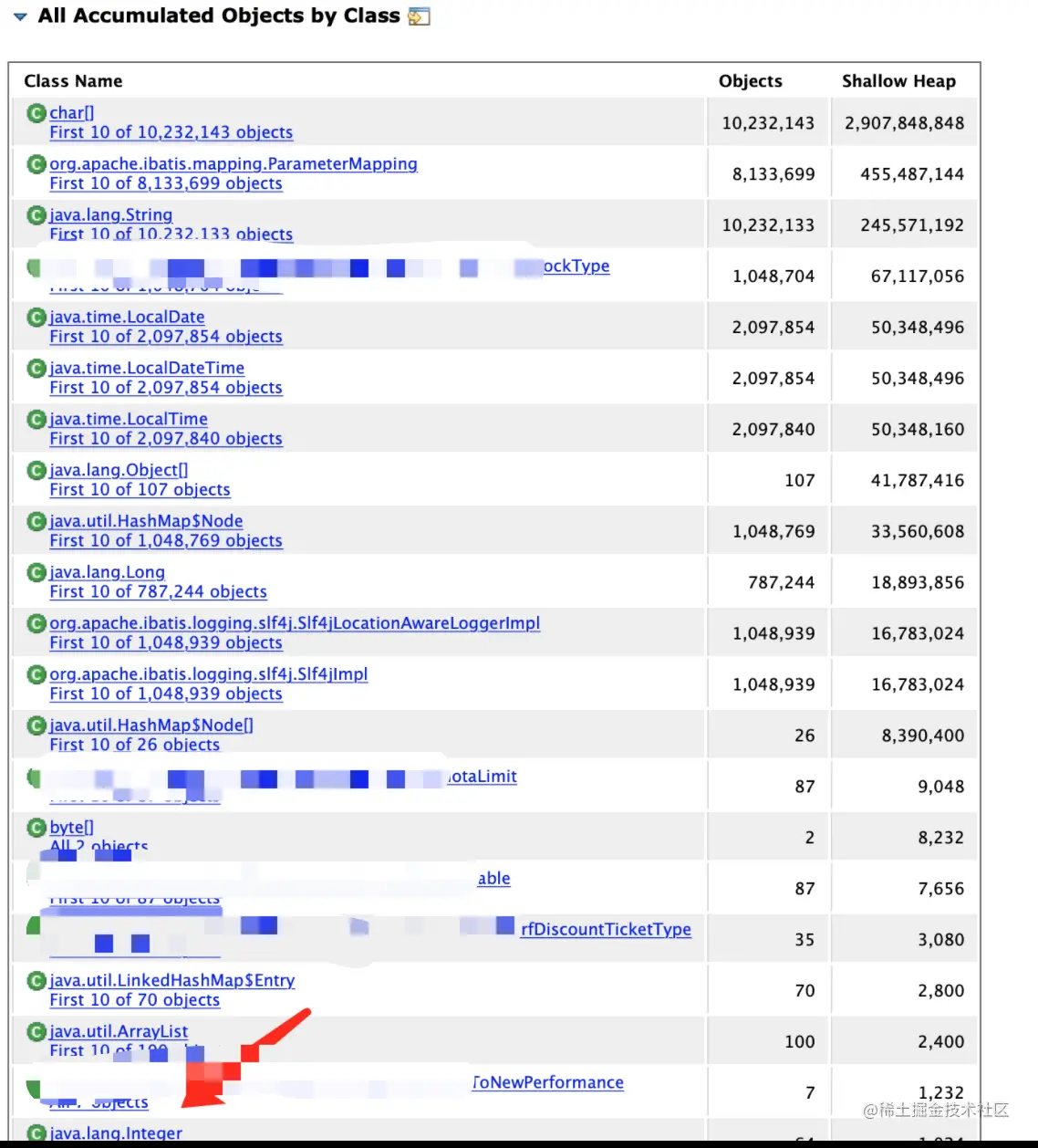Open the java.util.ArrayList class link
The width and height of the screenshot is (1038, 1148).
pyautogui.click(x=119, y=1032)
